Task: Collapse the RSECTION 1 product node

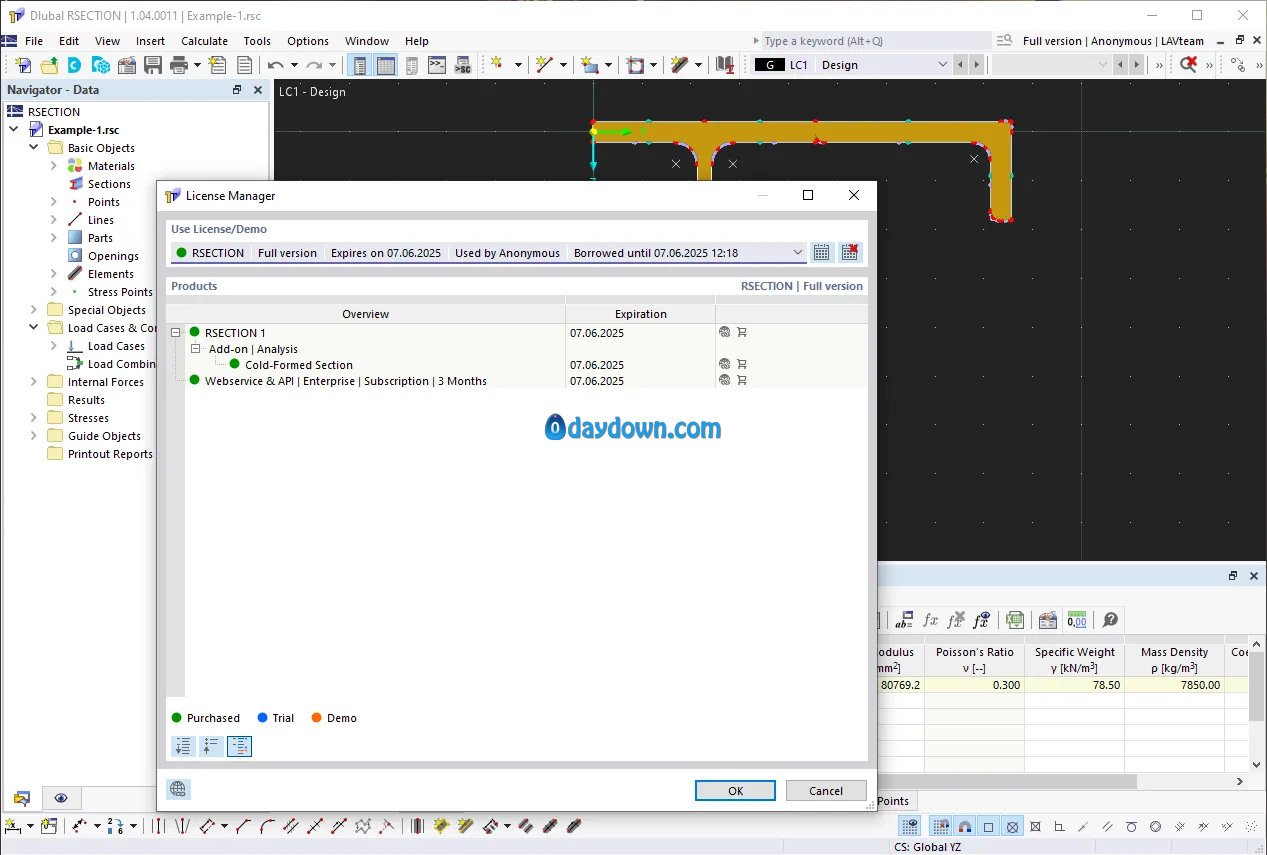Action: point(177,333)
